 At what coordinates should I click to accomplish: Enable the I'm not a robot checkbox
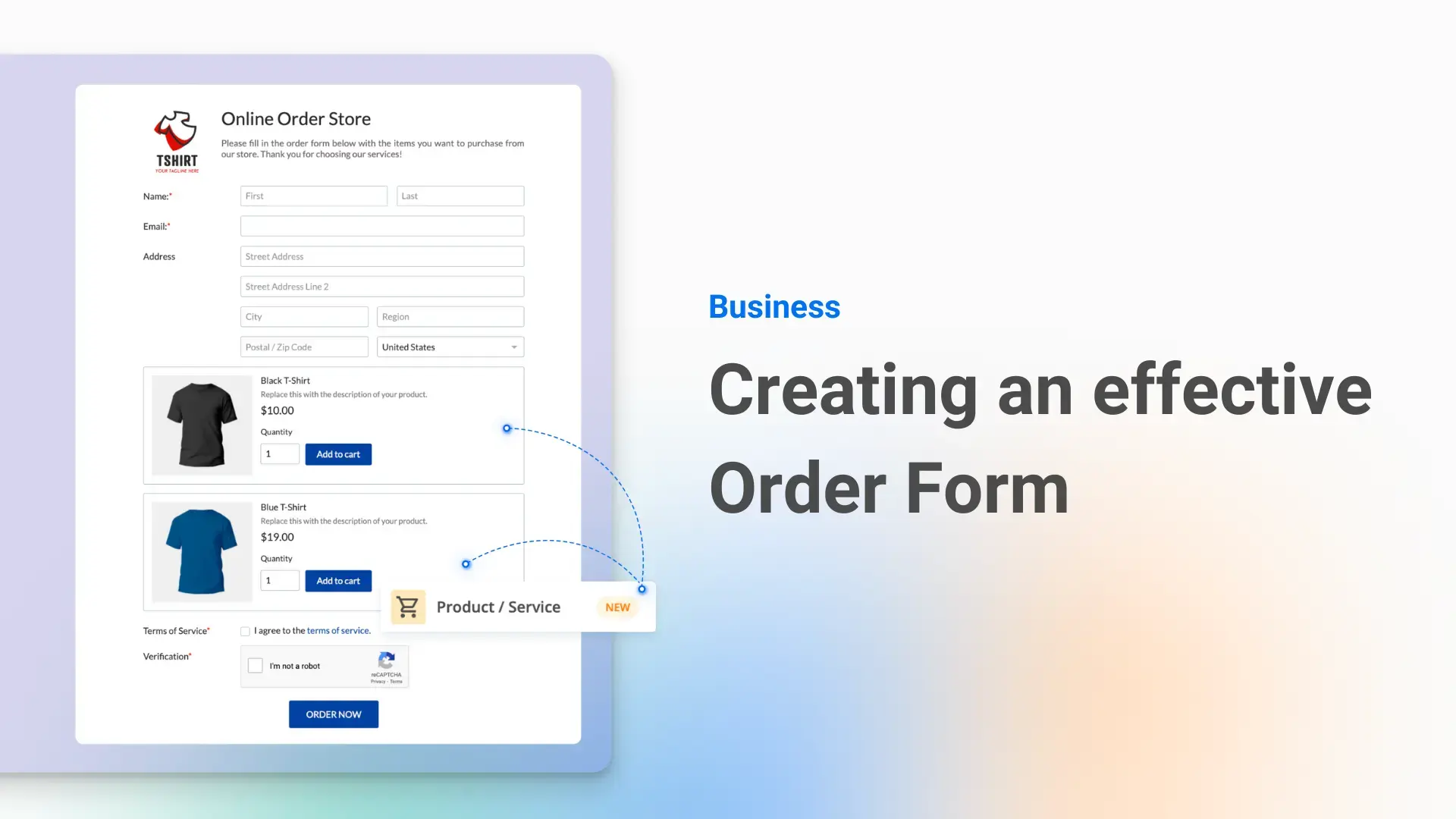(x=256, y=666)
